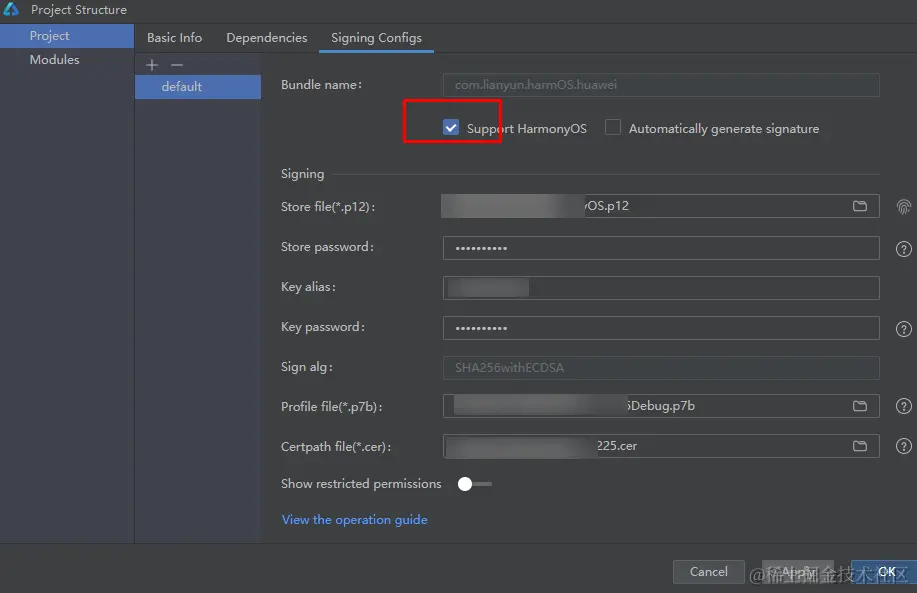Click the Key password field

[661, 328]
